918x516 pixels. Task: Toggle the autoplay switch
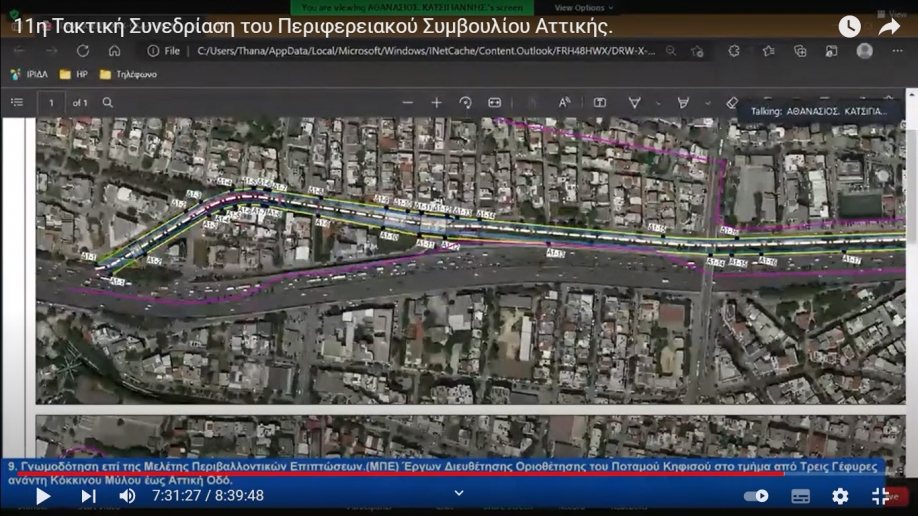coord(756,496)
